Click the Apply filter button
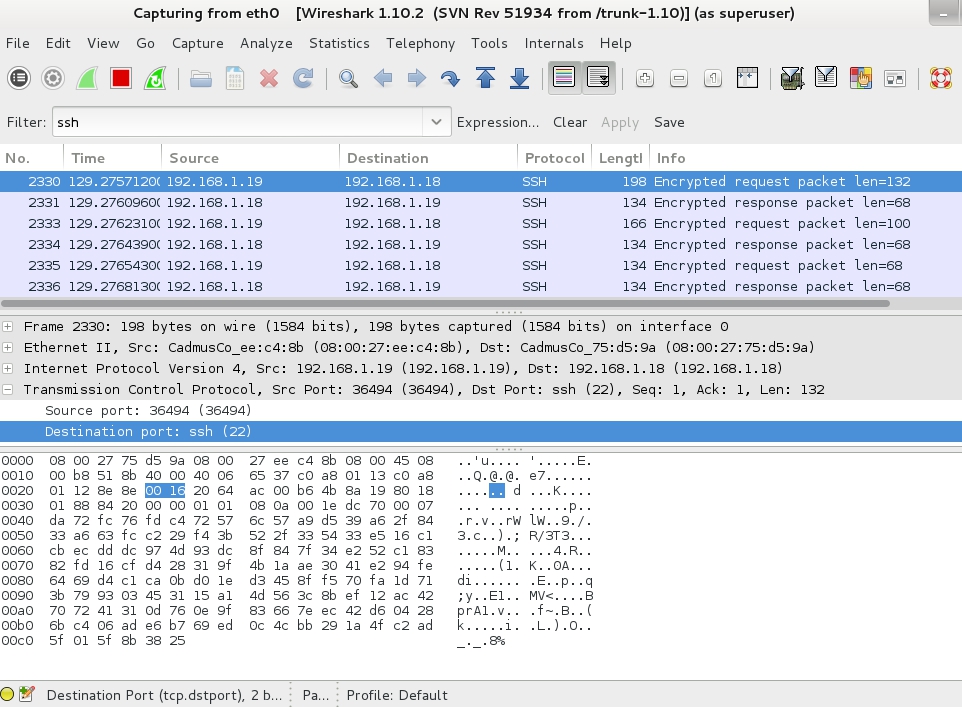This screenshot has width=962, height=707. (620, 122)
